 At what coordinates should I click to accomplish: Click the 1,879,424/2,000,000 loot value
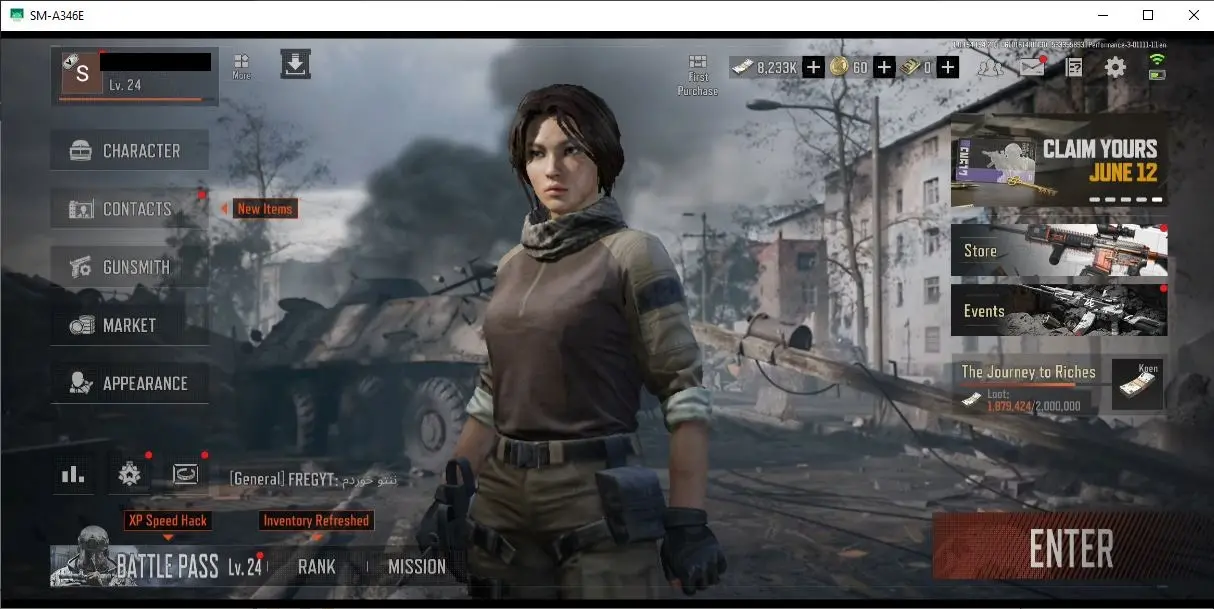[x=1033, y=406]
